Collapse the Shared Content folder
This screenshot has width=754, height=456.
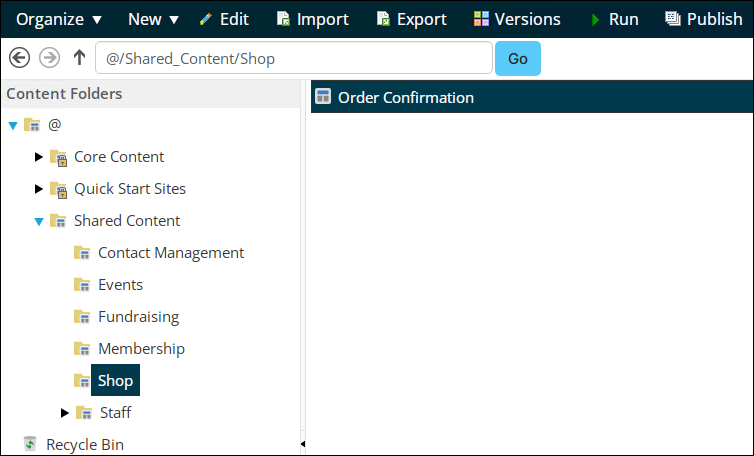click(x=39, y=221)
